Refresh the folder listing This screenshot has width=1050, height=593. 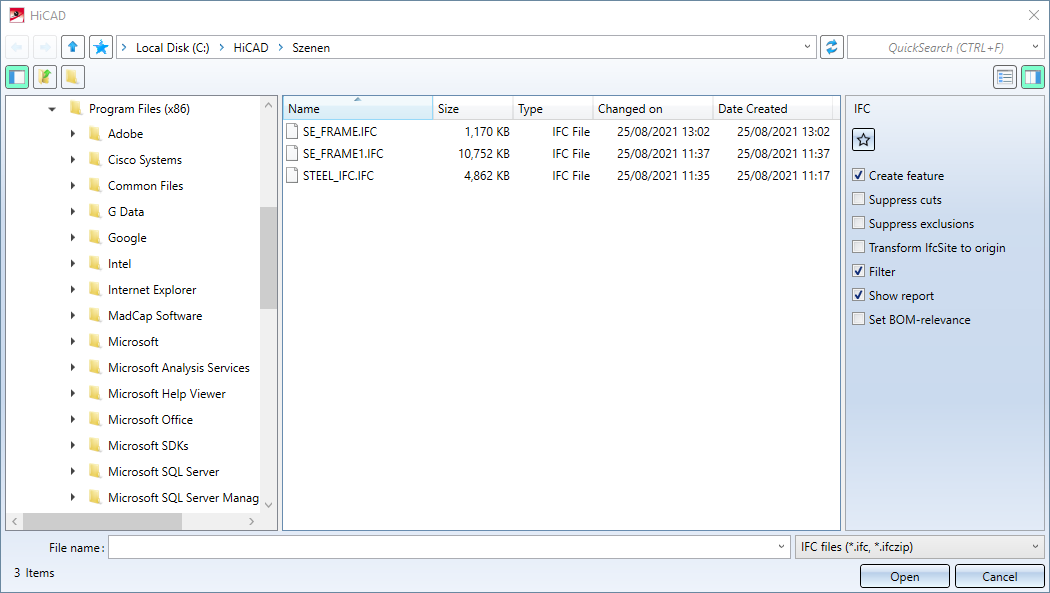tap(832, 48)
